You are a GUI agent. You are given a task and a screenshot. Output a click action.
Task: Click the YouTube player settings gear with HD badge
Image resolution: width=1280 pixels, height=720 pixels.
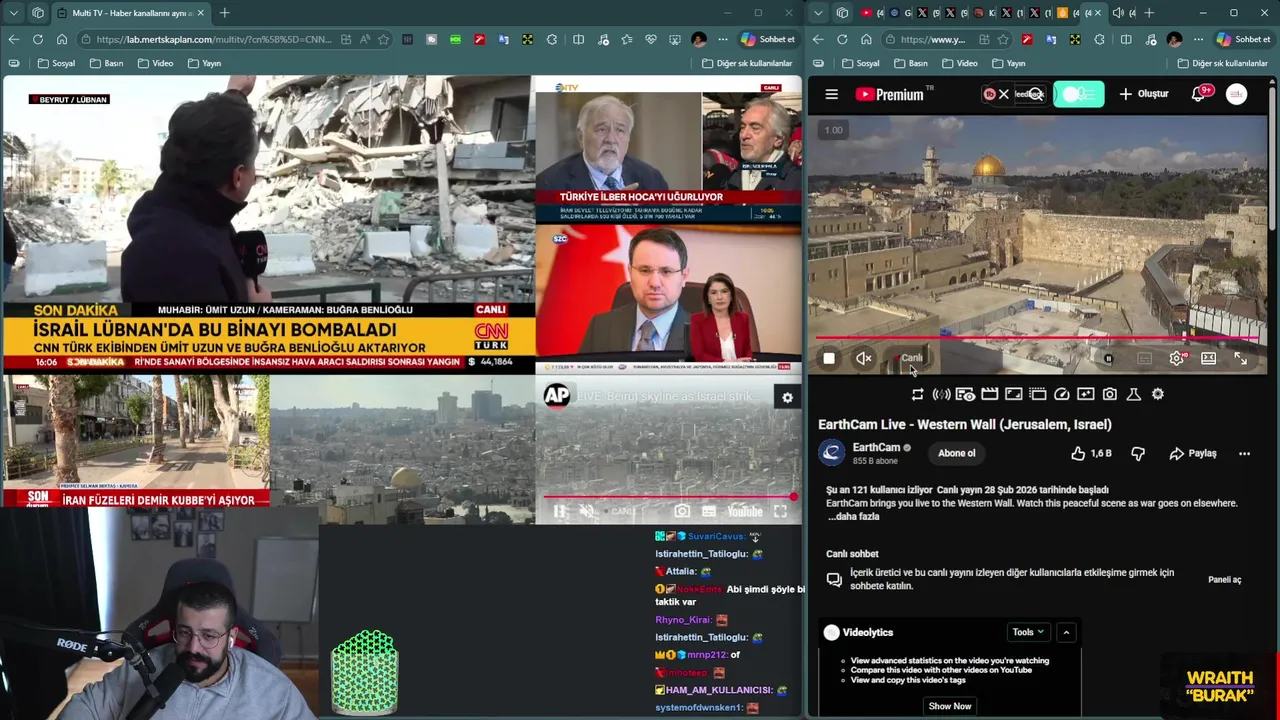[x=1176, y=358]
